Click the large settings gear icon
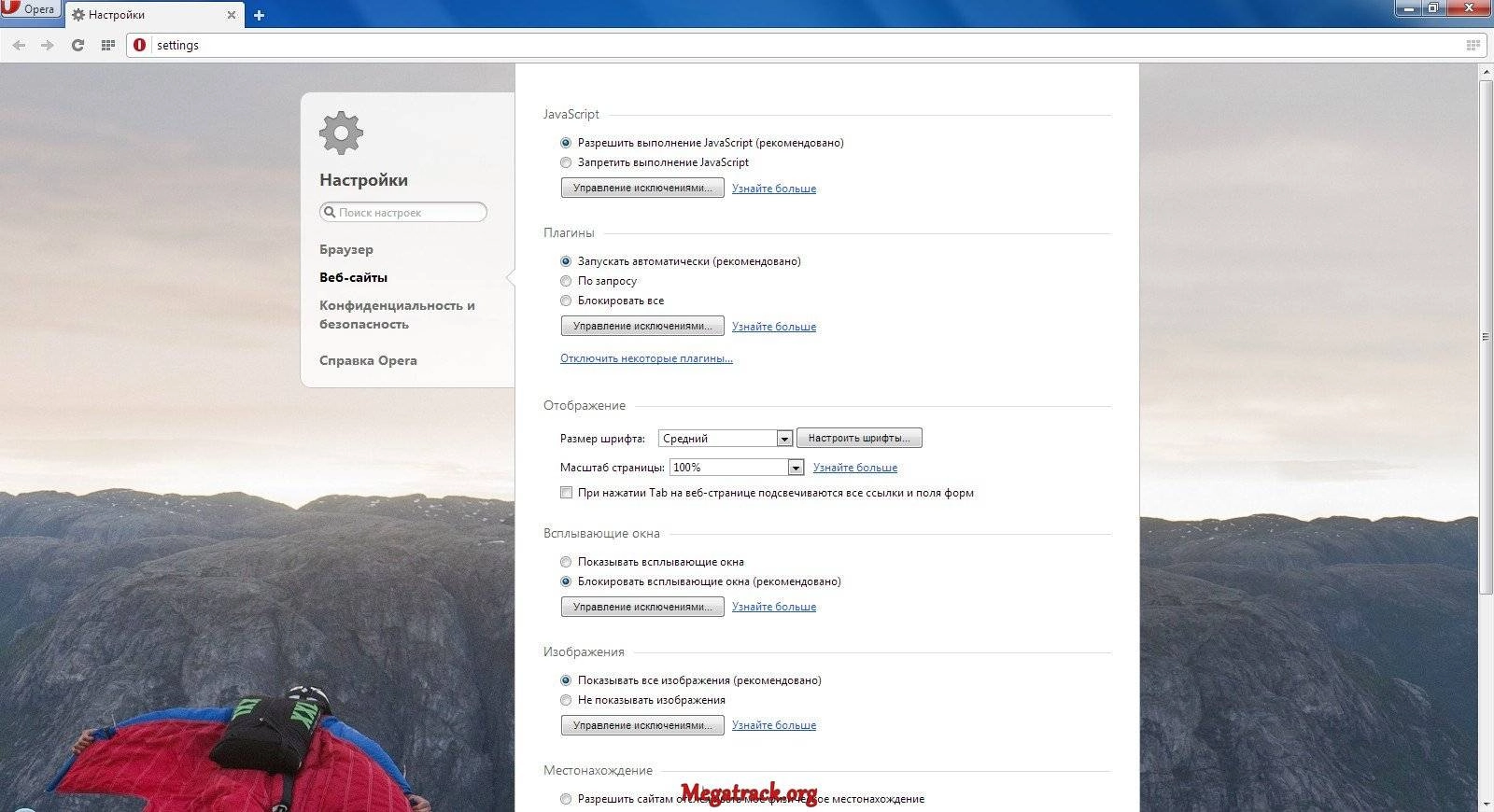The width and height of the screenshot is (1494, 812). click(x=341, y=133)
